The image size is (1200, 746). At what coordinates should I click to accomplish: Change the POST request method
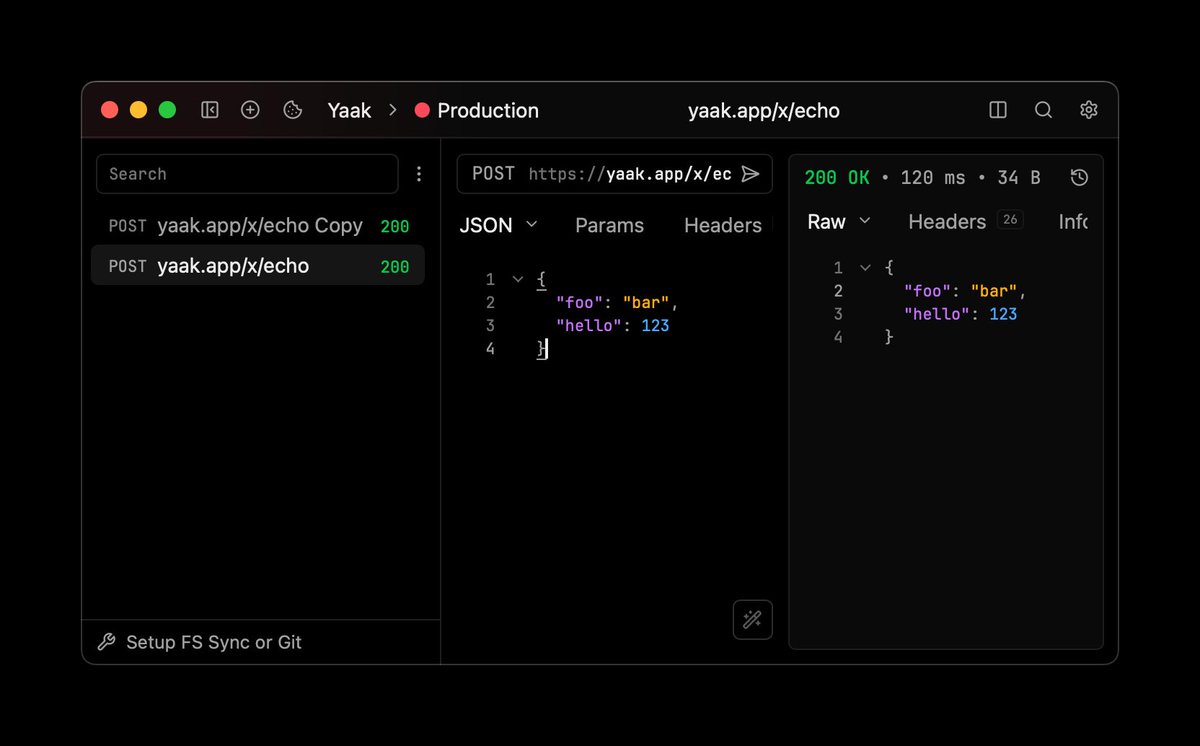click(493, 174)
